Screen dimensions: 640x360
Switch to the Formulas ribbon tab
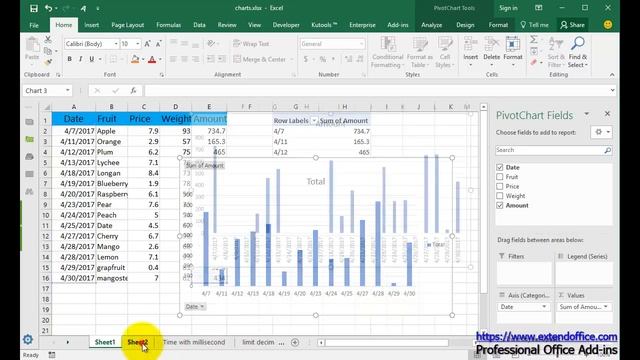168,25
